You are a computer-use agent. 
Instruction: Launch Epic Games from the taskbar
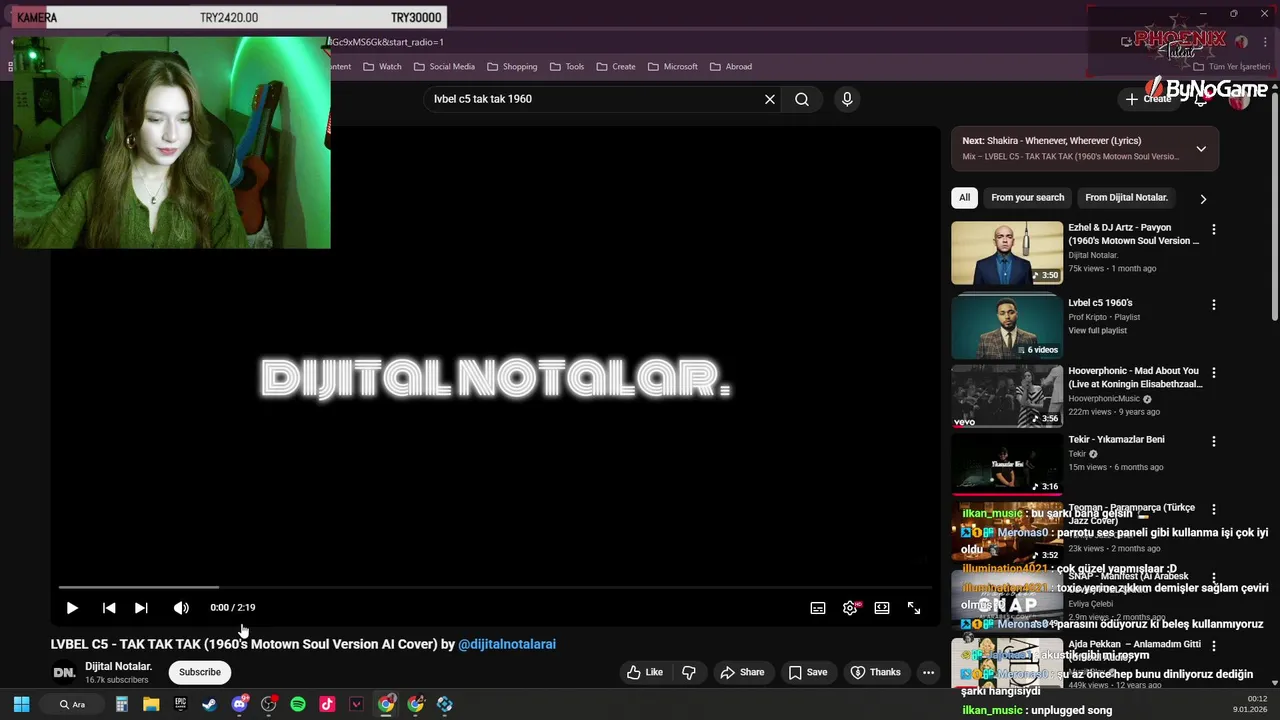[180, 704]
